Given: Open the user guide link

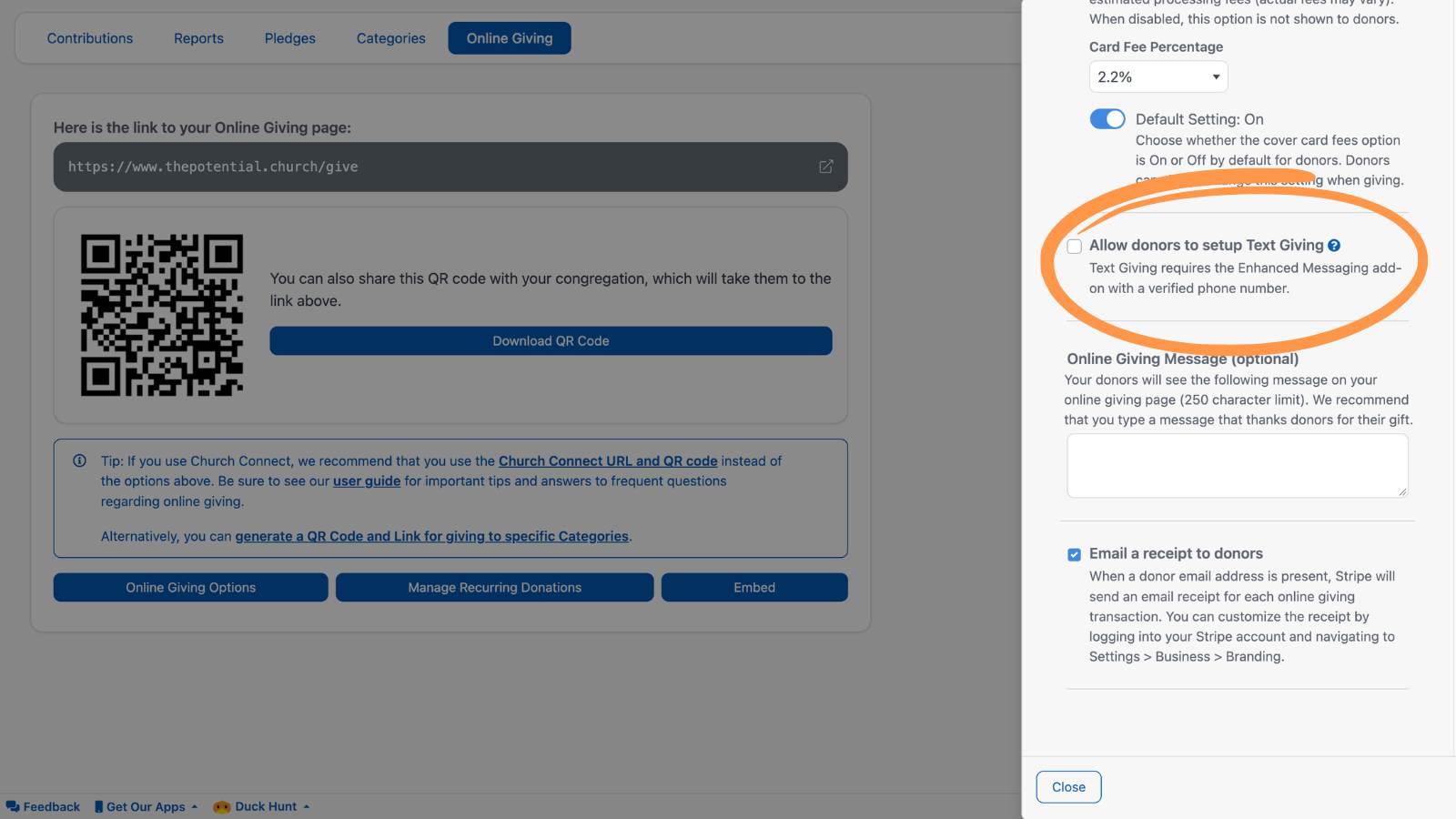Looking at the screenshot, I should click(x=367, y=481).
